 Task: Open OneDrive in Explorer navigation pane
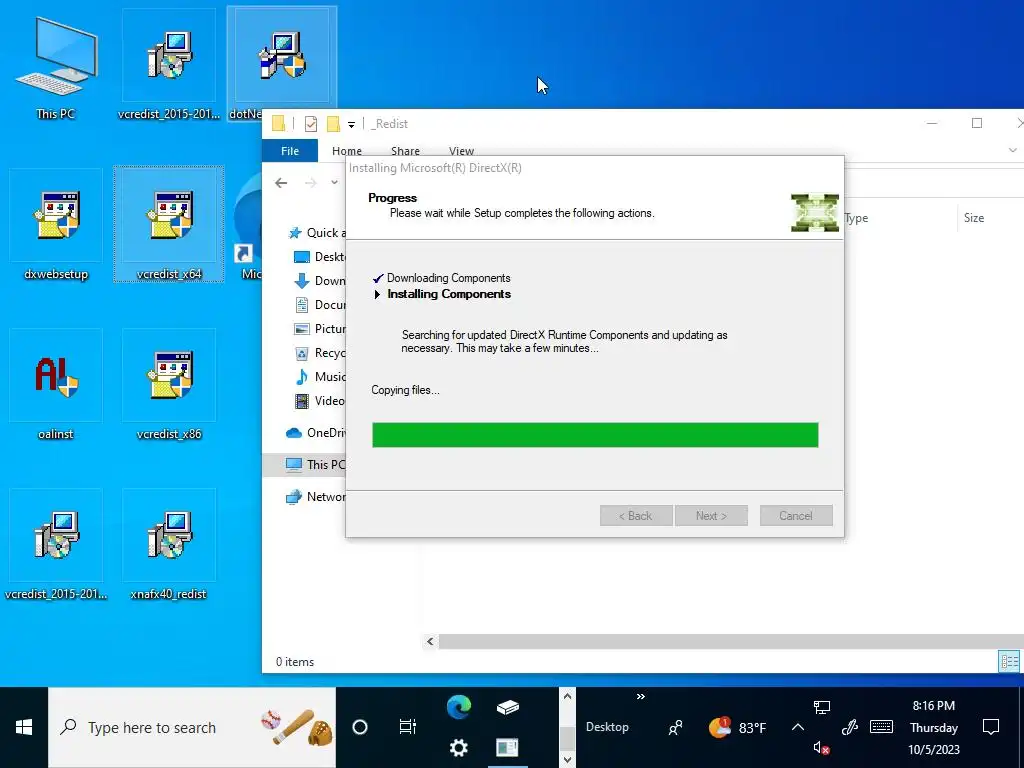click(316, 433)
